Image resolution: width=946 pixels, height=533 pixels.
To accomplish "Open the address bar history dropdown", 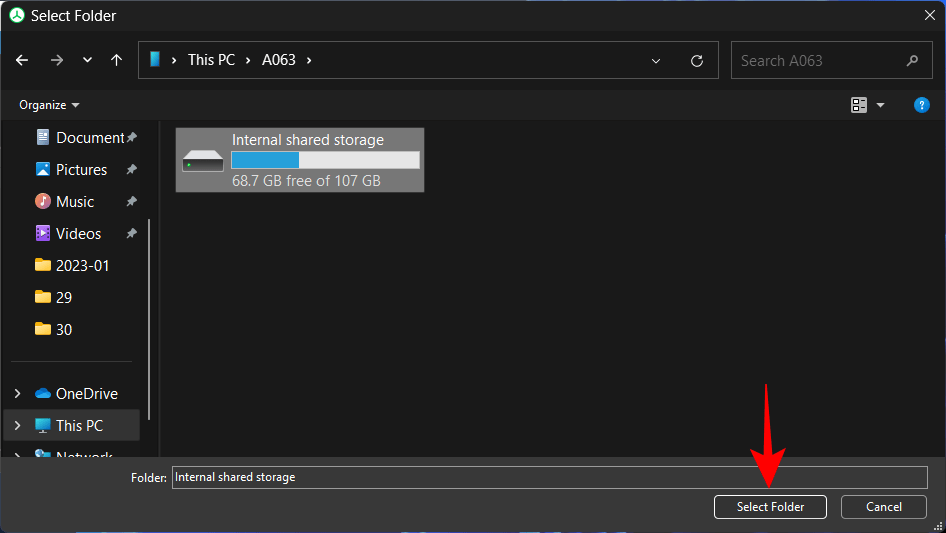I will pos(656,61).
